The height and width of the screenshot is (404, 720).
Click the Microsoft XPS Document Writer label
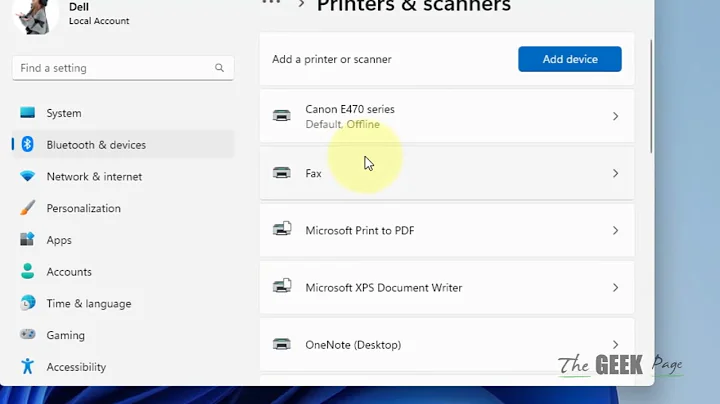[x=383, y=288]
